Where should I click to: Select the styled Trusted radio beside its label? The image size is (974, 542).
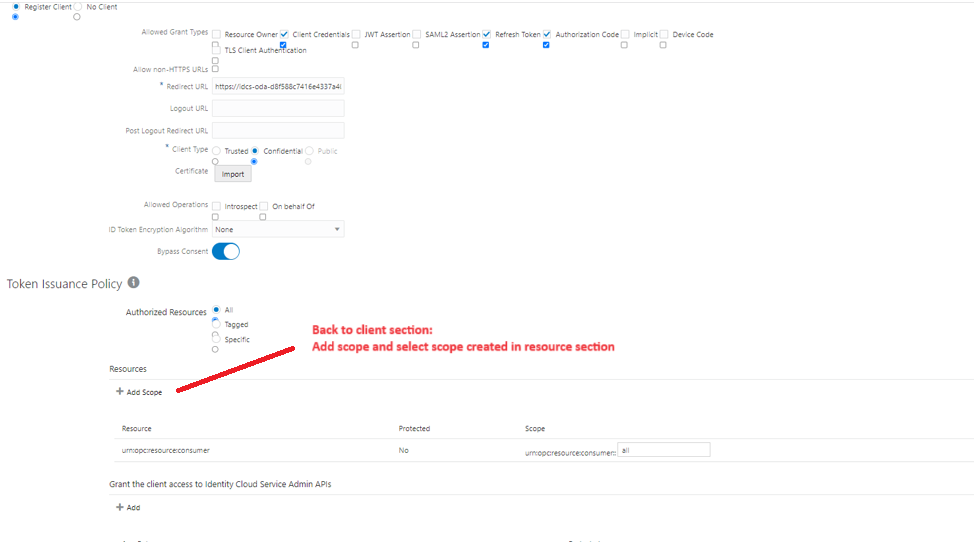(216, 151)
